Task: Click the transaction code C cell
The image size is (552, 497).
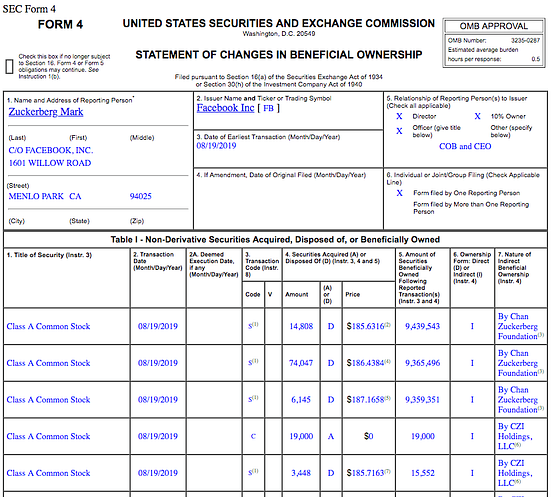Action: tap(253, 436)
